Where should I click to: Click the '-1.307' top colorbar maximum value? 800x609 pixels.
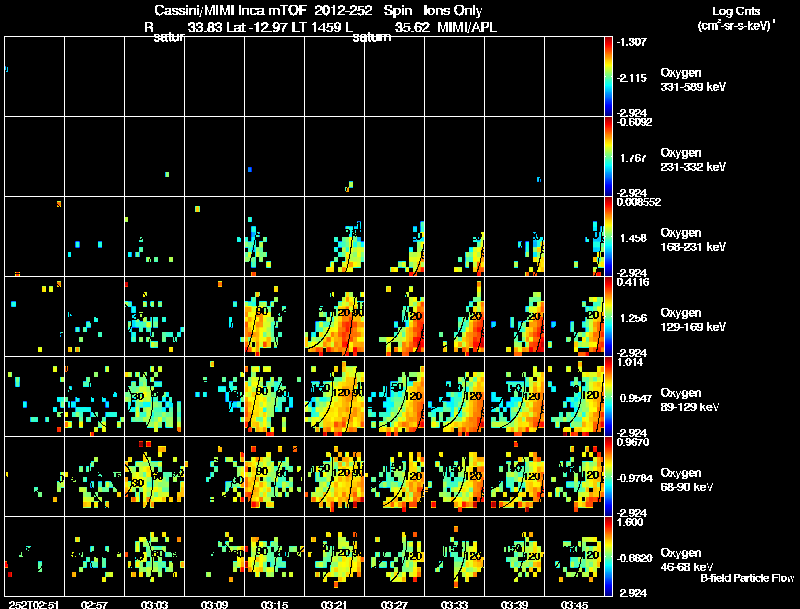point(632,42)
